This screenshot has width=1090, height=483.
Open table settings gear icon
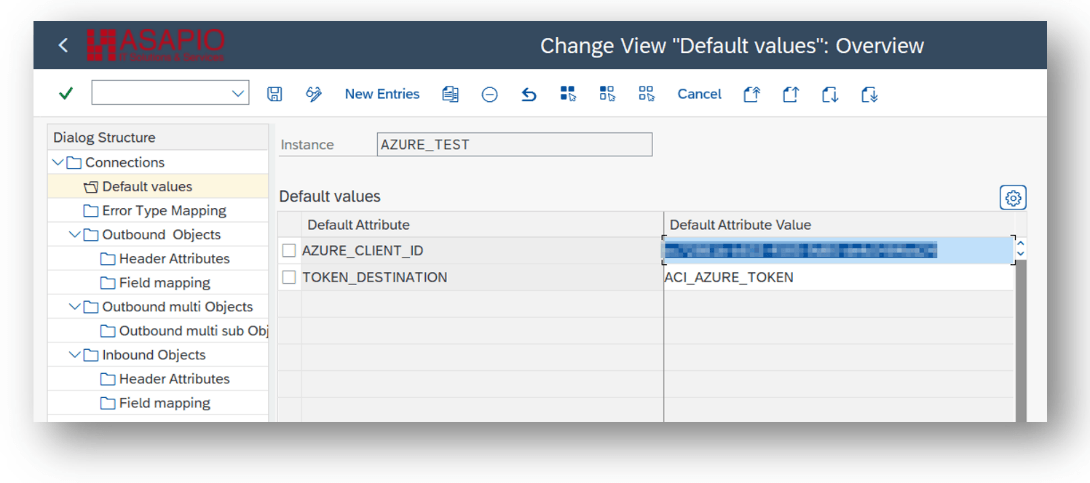click(x=1013, y=198)
